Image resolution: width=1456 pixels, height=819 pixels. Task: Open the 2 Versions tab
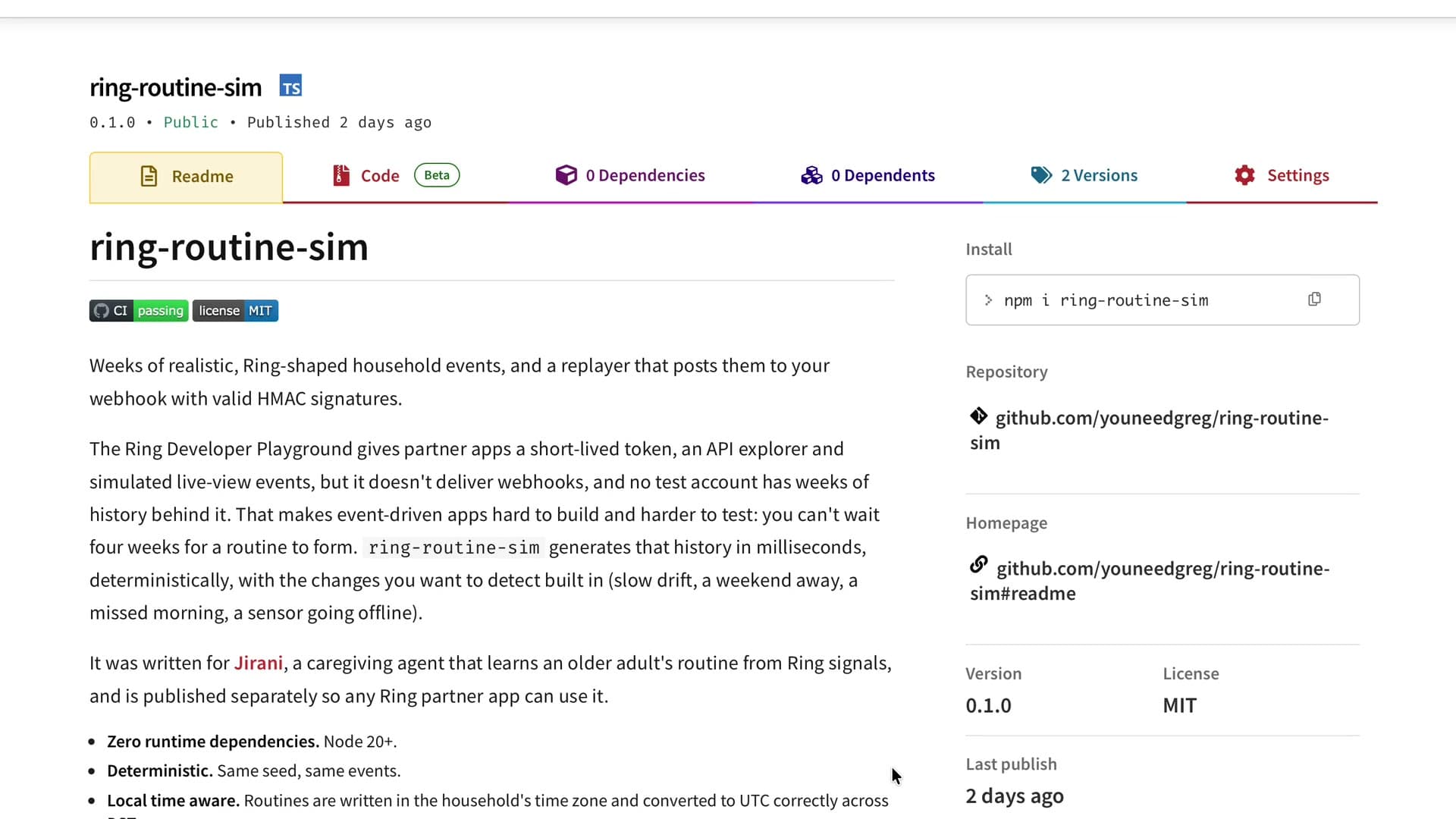[1084, 176]
